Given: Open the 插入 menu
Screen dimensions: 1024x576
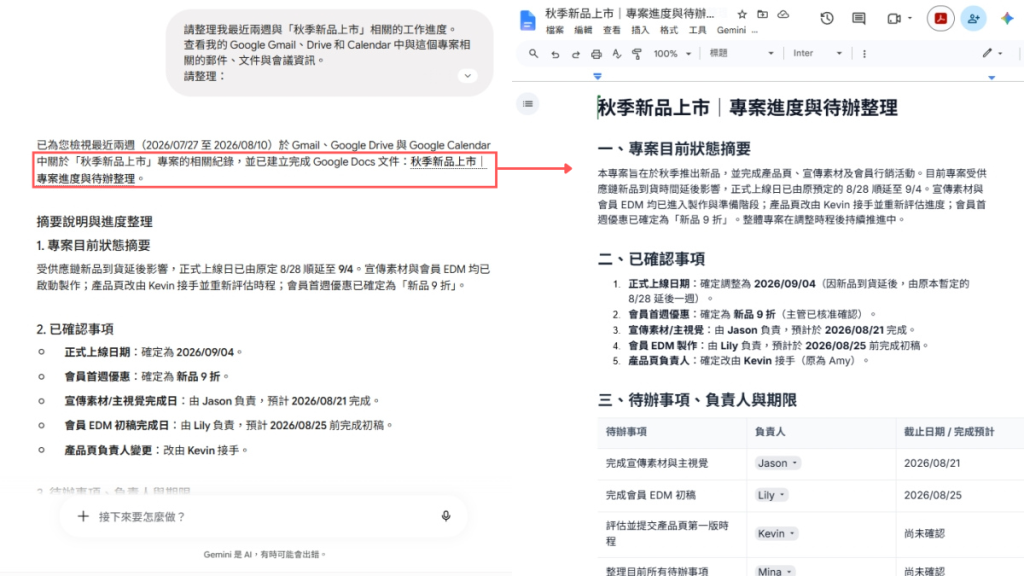Looking at the screenshot, I should point(641,30).
